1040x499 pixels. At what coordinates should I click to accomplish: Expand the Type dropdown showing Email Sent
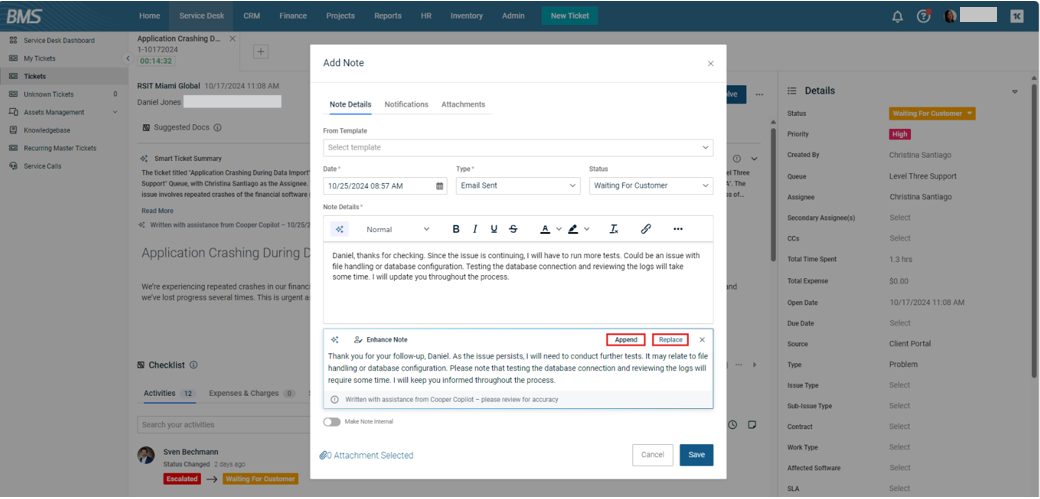(517, 186)
